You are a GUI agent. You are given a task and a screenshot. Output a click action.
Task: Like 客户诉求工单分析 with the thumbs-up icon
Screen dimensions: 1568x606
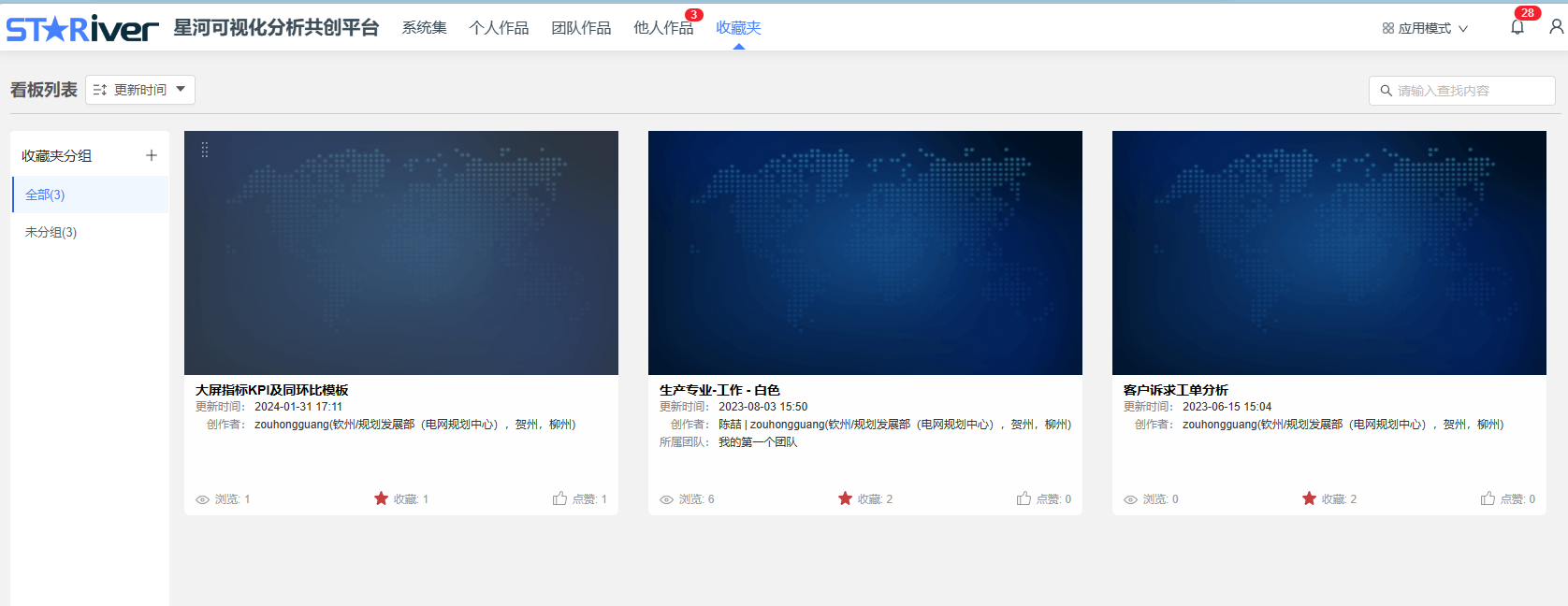[1488, 498]
